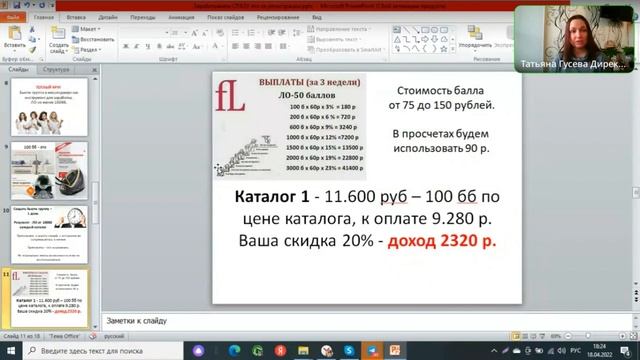The image size is (640, 360).
Task: Select the oval shape in shapes gallery
Action: (435, 30)
